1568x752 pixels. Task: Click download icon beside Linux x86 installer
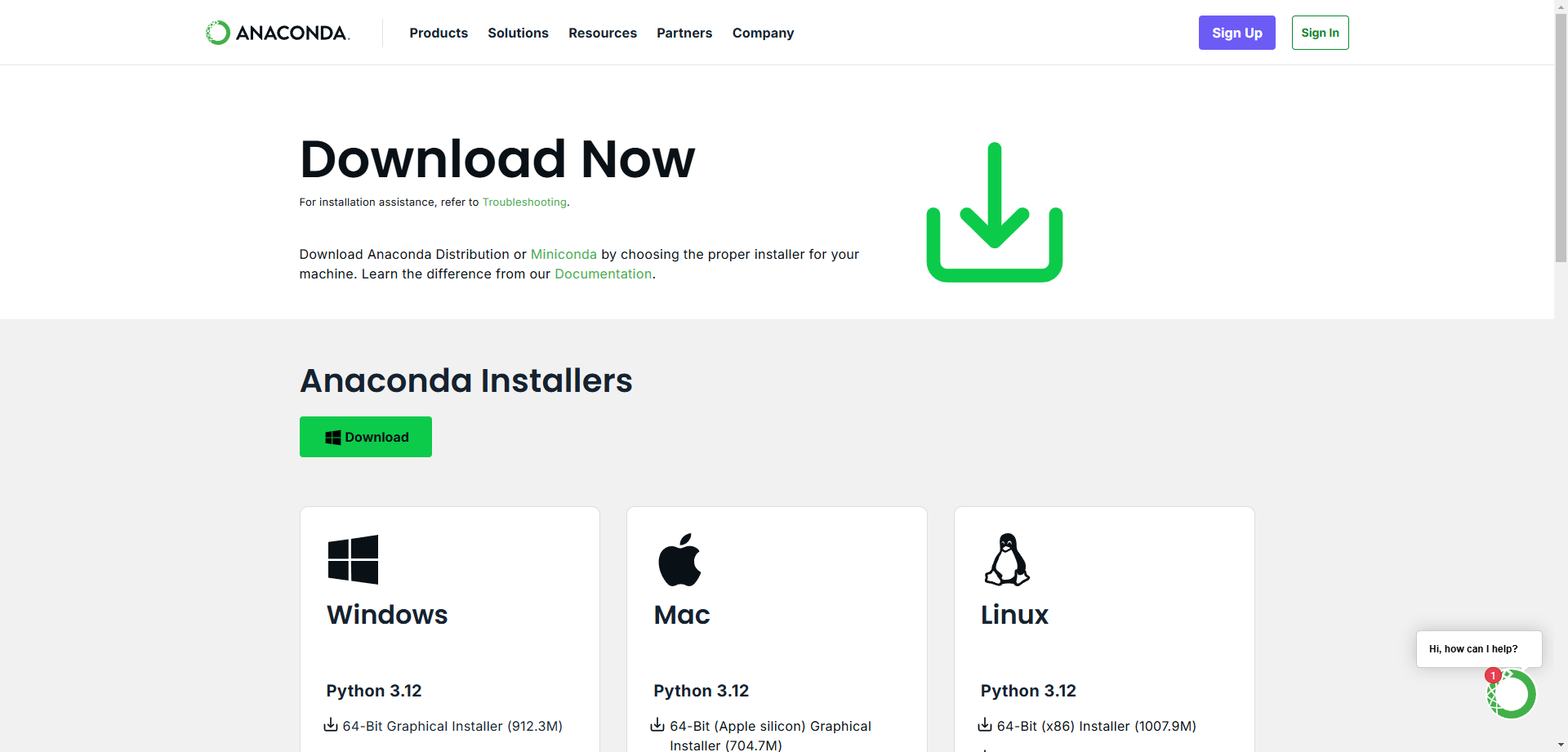pyautogui.click(x=985, y=725)
